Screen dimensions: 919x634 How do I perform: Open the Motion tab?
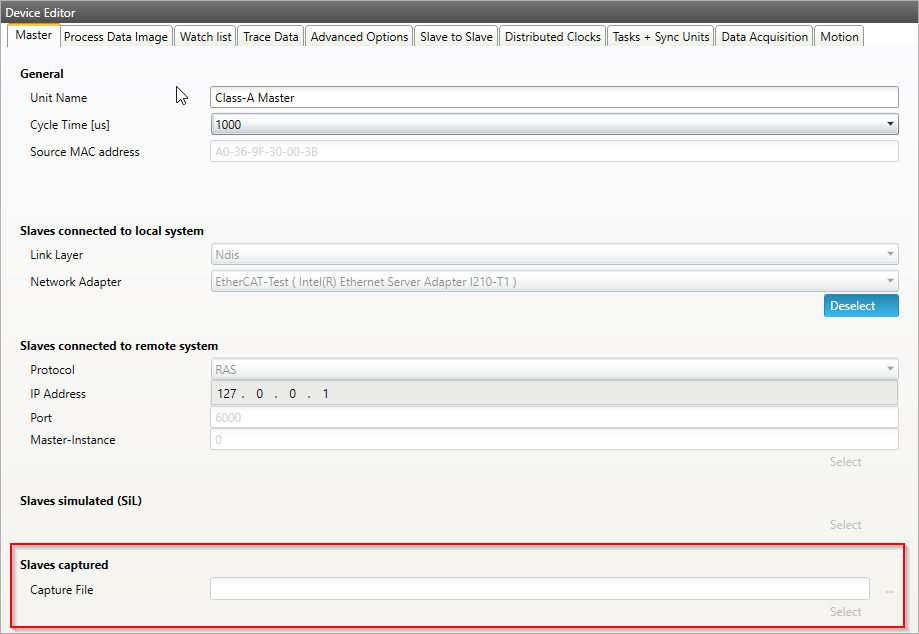pos(839,37)
